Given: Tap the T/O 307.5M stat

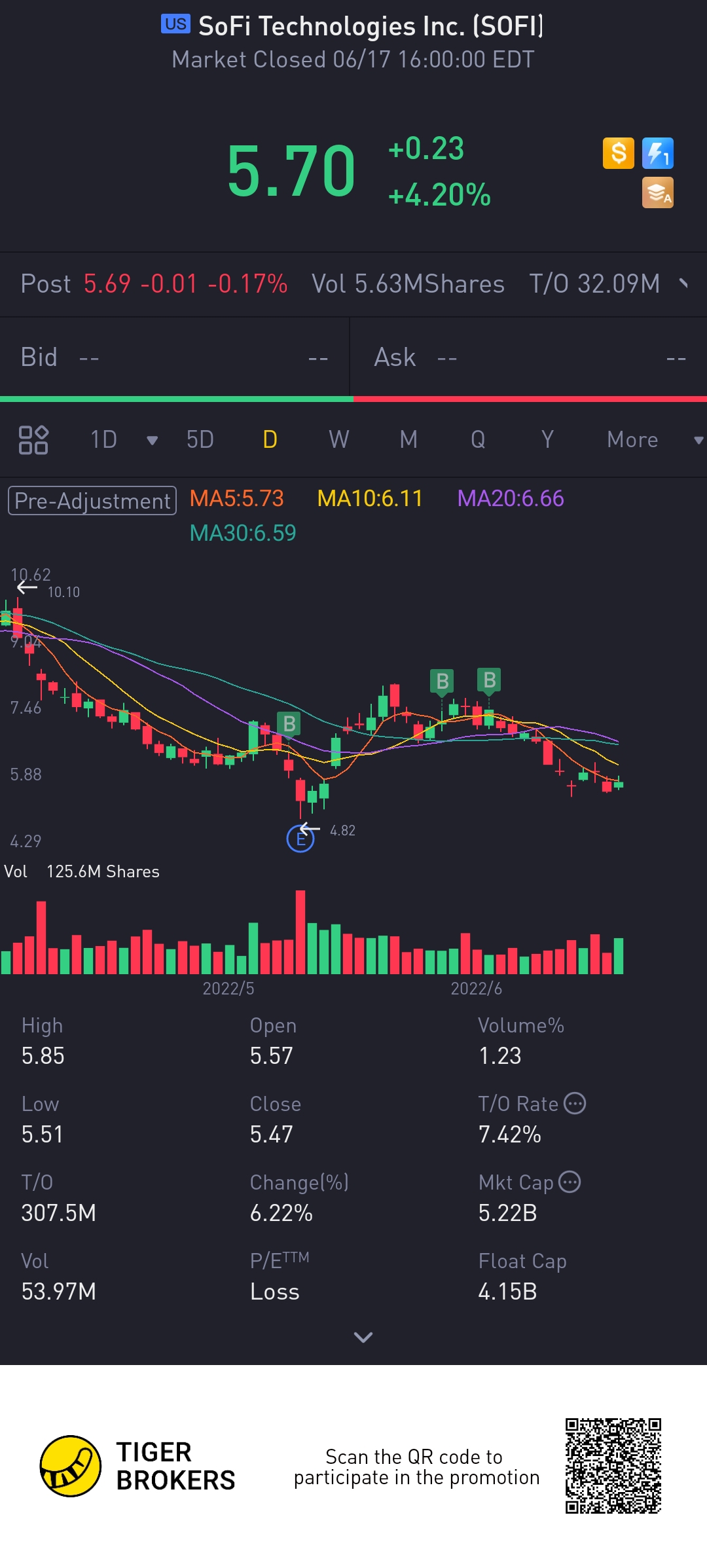Looking at the screenshot, I should [59, 1198].
